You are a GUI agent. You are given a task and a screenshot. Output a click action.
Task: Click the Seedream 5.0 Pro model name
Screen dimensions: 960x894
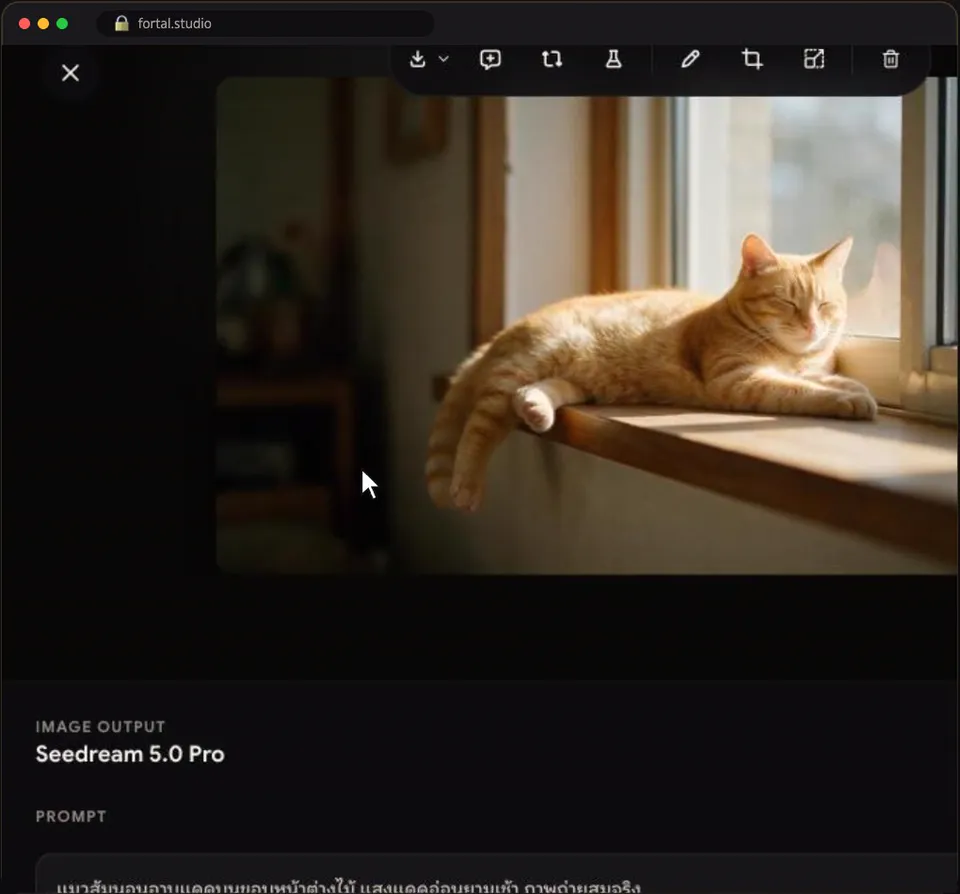(x=130, y=754)
